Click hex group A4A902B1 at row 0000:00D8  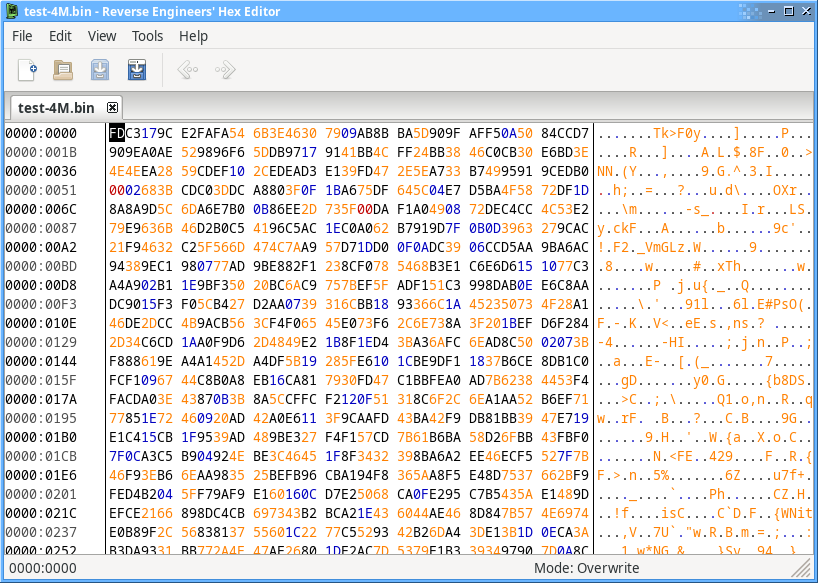coord(141,286)
